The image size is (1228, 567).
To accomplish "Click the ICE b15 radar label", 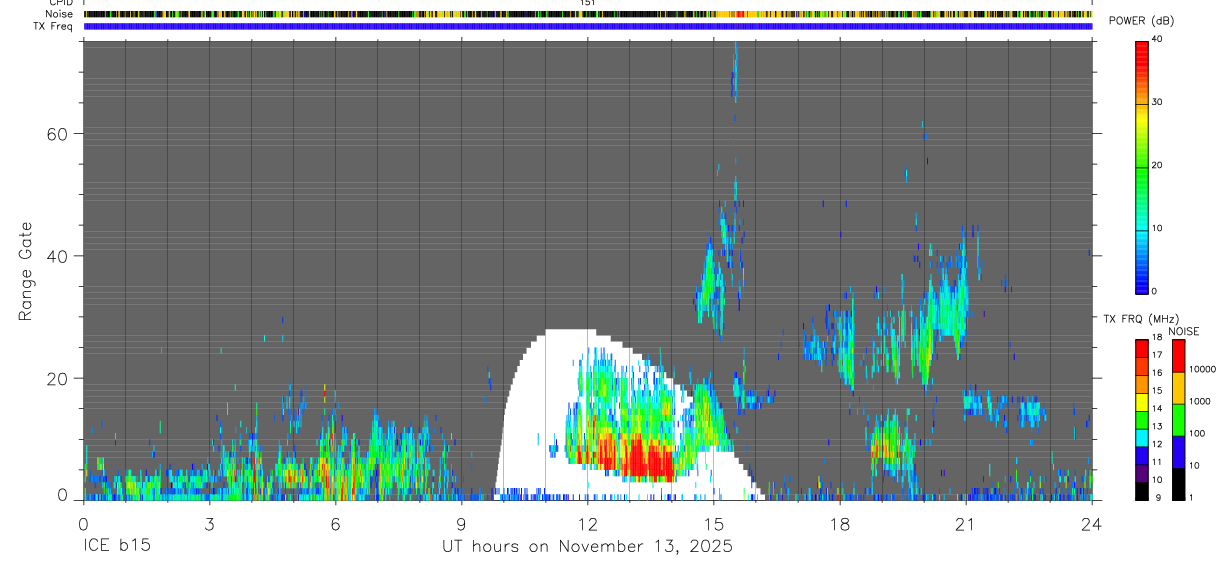I will click(117, 547).
